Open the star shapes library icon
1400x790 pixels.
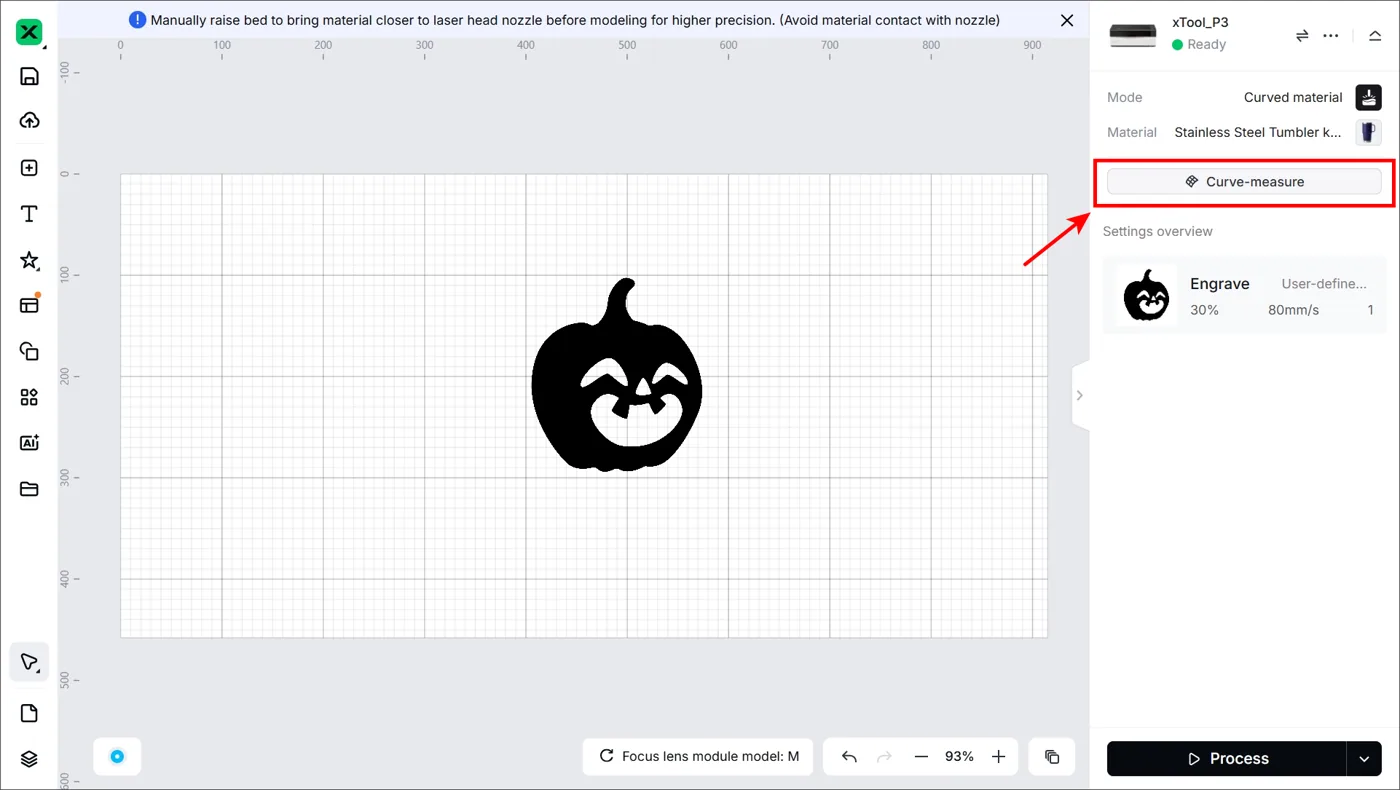[29, 260]
